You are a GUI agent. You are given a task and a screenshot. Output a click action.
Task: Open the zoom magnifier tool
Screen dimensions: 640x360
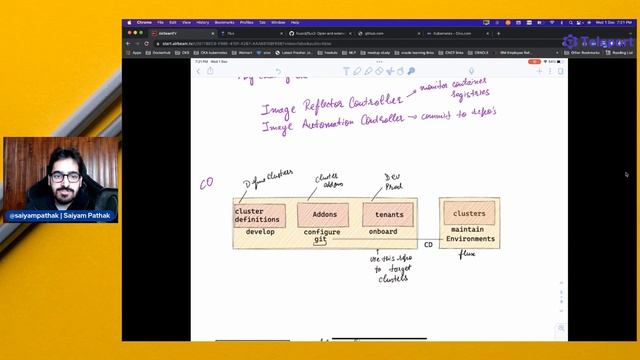(411, 71)
